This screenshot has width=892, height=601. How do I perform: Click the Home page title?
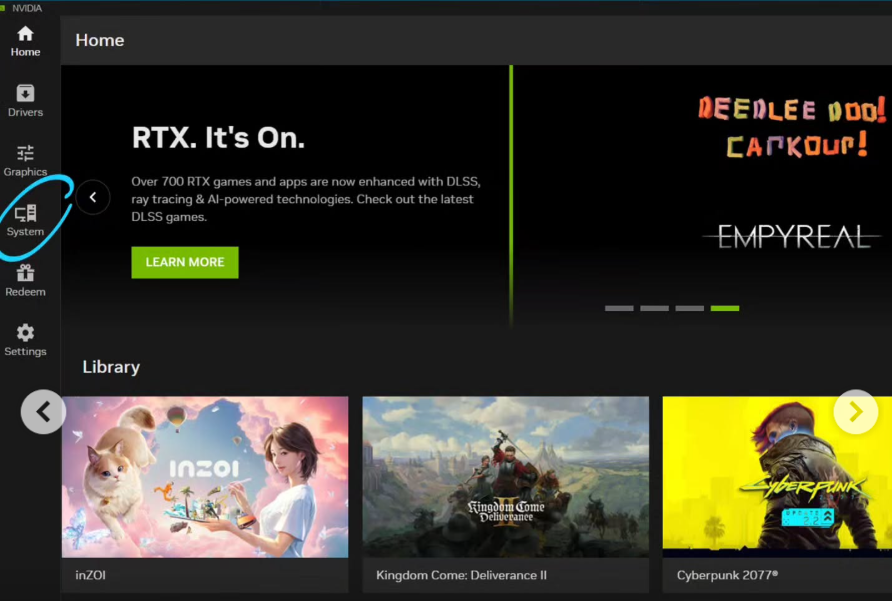pos(100,40)
